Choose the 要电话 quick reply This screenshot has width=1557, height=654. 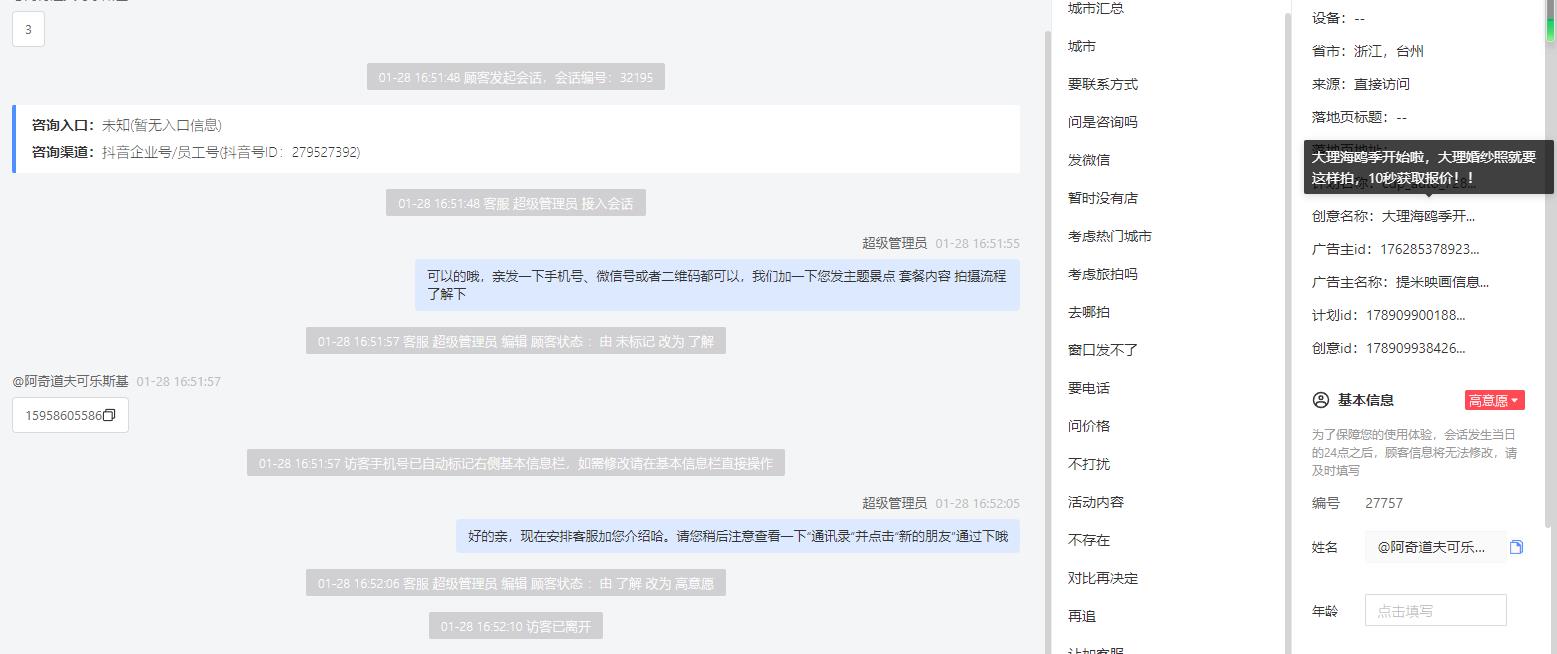1089,388
